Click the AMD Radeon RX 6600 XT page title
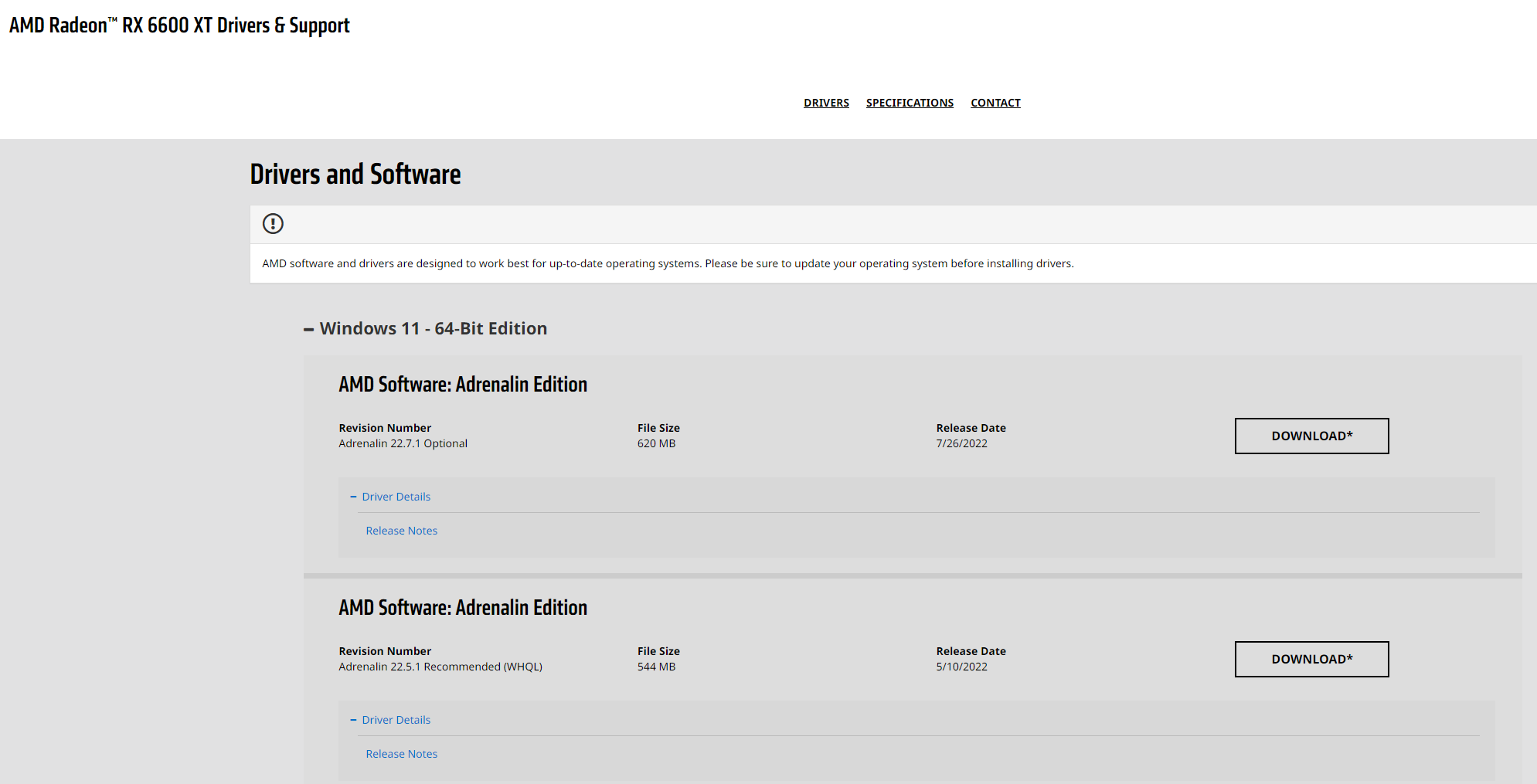This screenshot has width=1537, height=784. [x=179, y=25]
